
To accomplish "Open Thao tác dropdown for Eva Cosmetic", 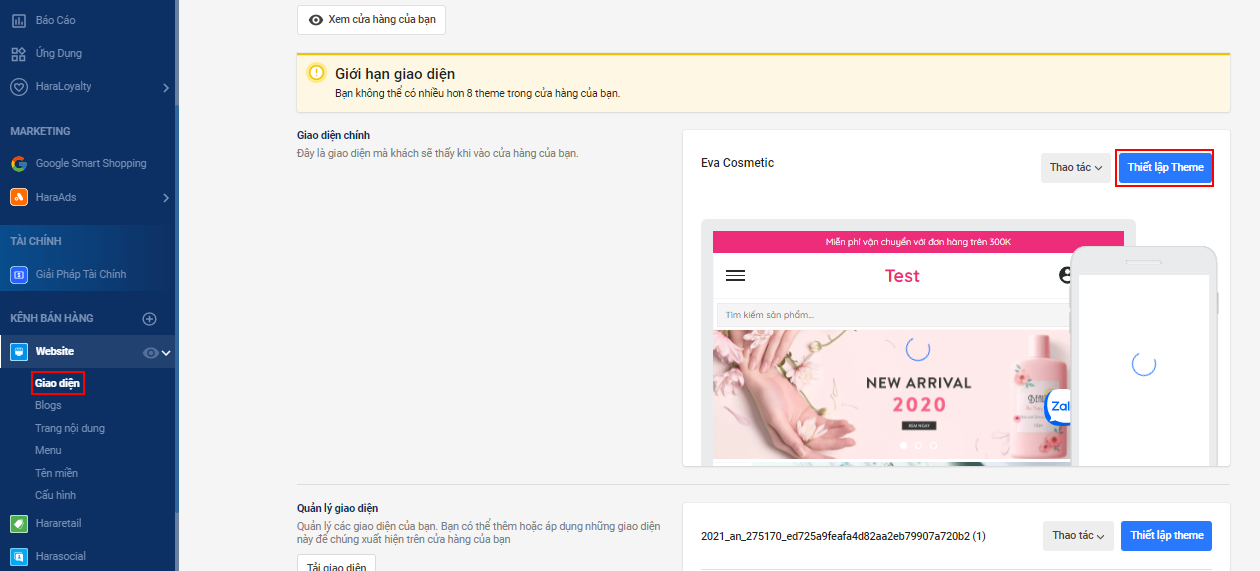I will 1076,167.
